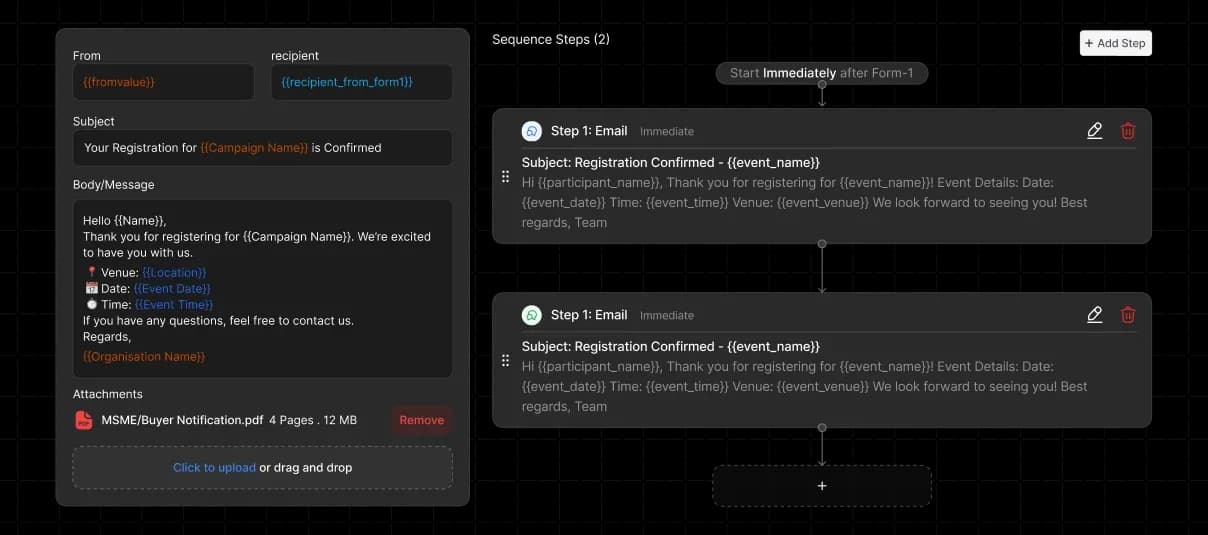Grab the drag handle of the second step

pos(506,360)
